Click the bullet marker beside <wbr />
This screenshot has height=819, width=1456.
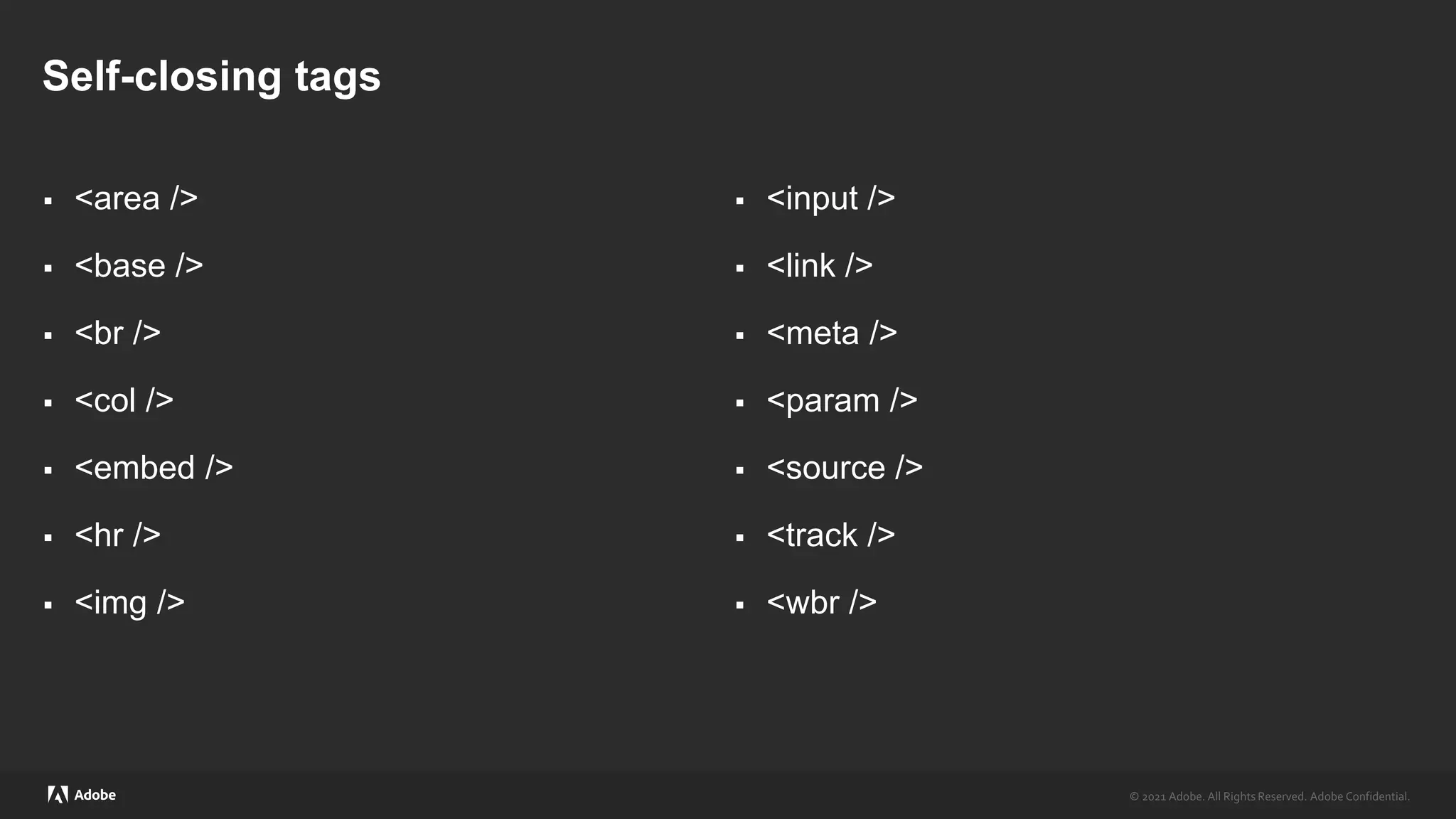pos(740,606)
